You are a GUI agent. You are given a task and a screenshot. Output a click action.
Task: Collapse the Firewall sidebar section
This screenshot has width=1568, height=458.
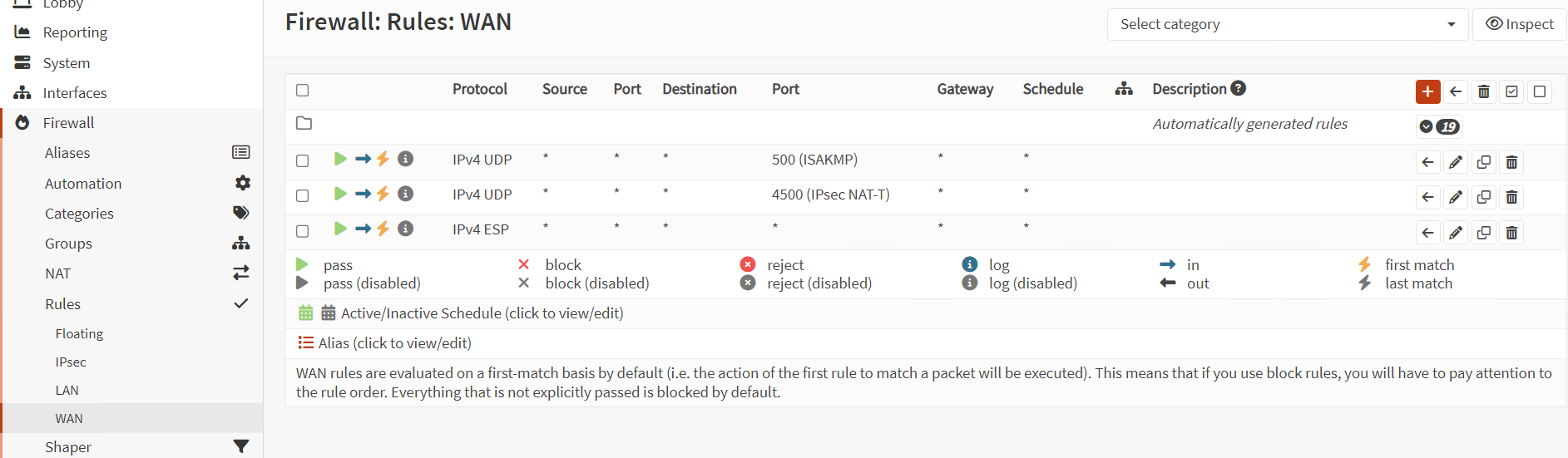coord(68,123)
